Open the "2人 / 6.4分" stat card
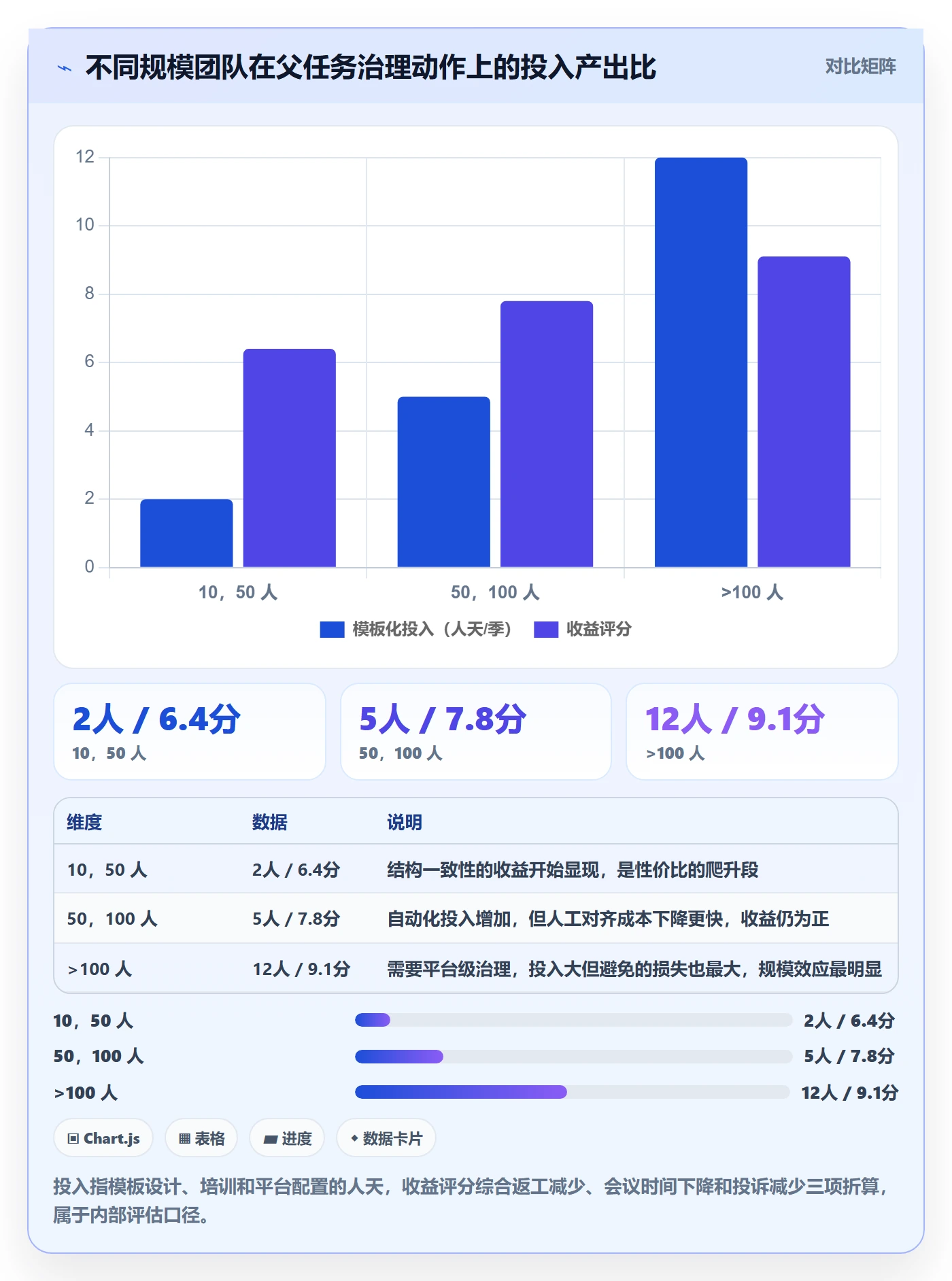The width and height of the screenshot is (952, 1281). [190, 732]
